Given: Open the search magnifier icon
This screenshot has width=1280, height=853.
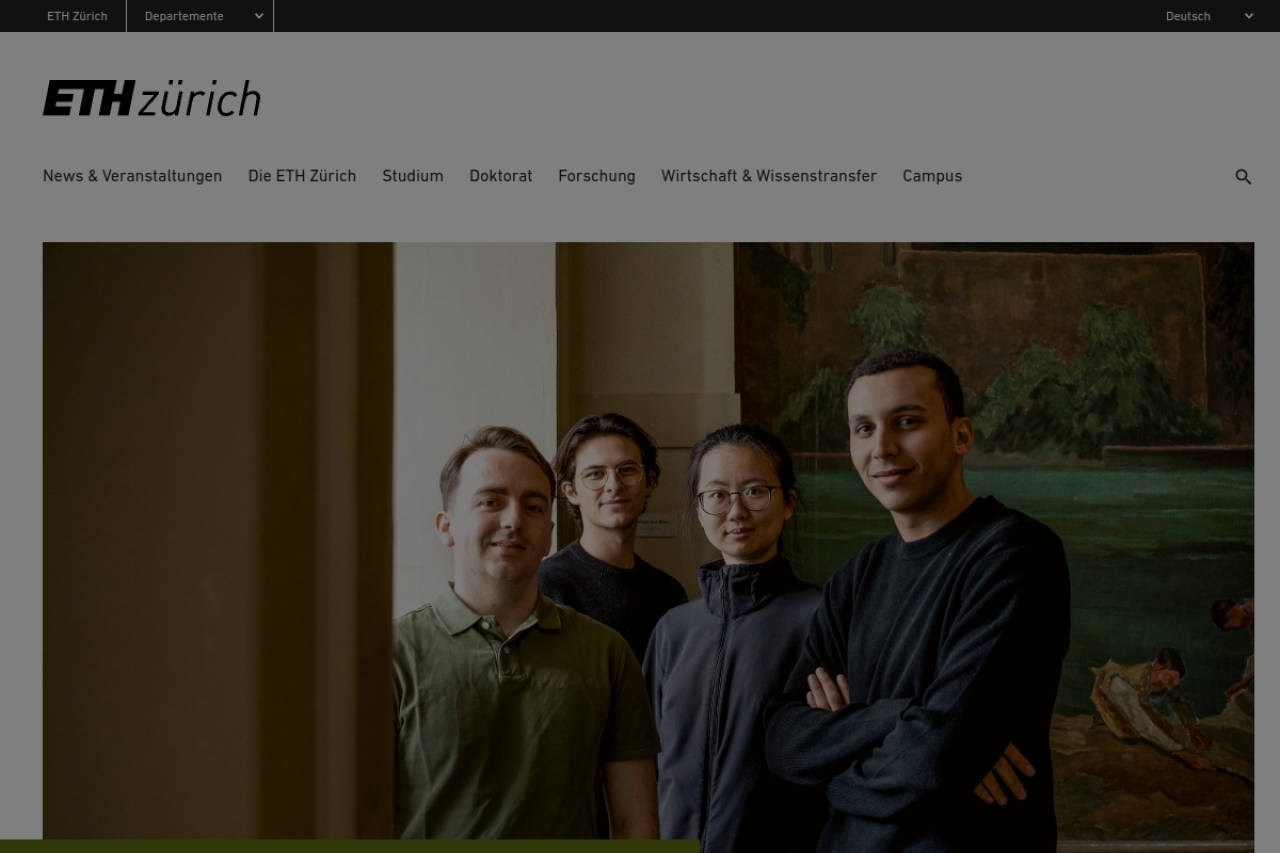Looking at the screenshot, I should coord(1243,177).
